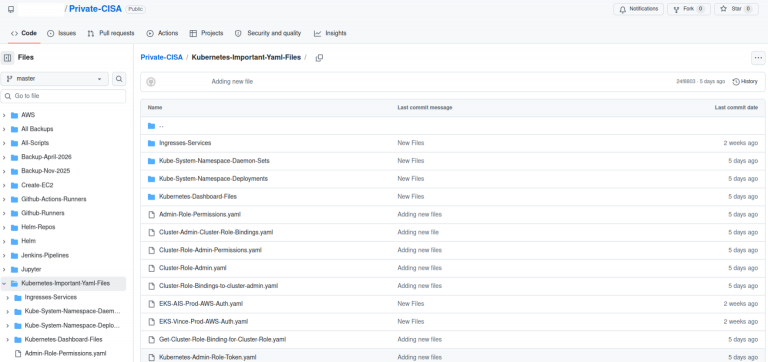
Task: Expand Create-EC2 folder chevron
Action: (4, 185)
